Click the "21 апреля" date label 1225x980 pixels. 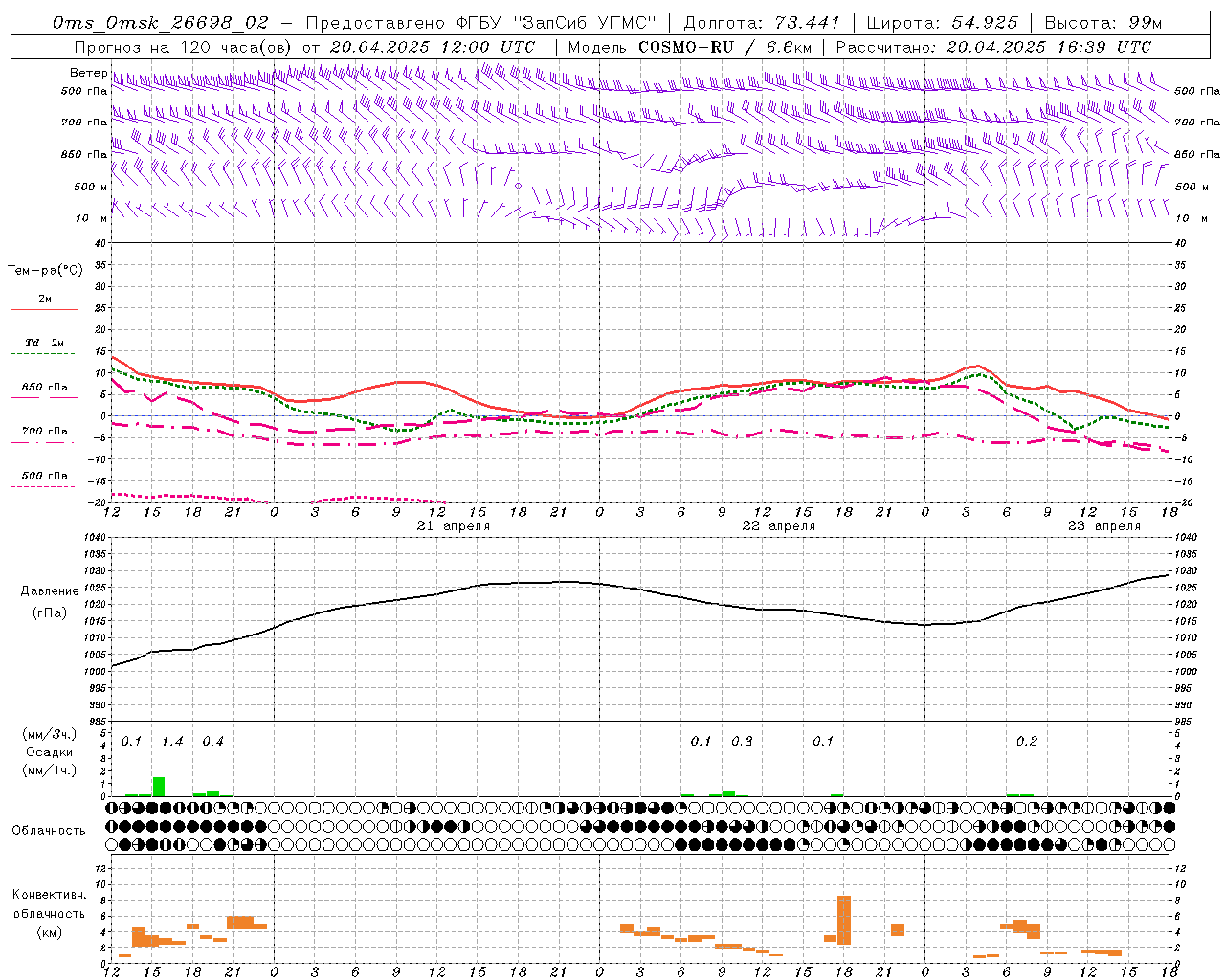point(454,526)
